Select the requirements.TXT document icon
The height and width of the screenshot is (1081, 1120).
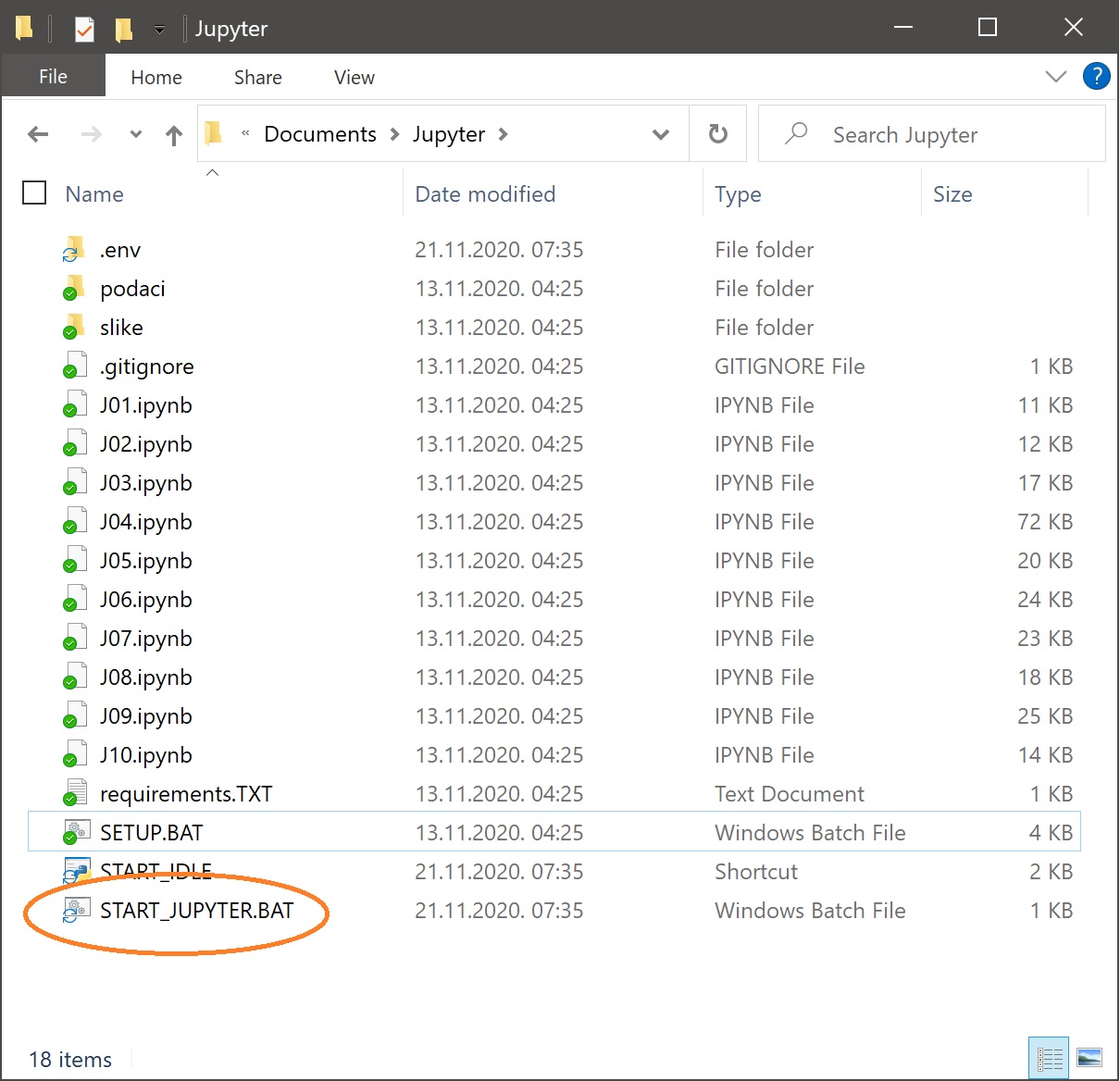point(74,793)
